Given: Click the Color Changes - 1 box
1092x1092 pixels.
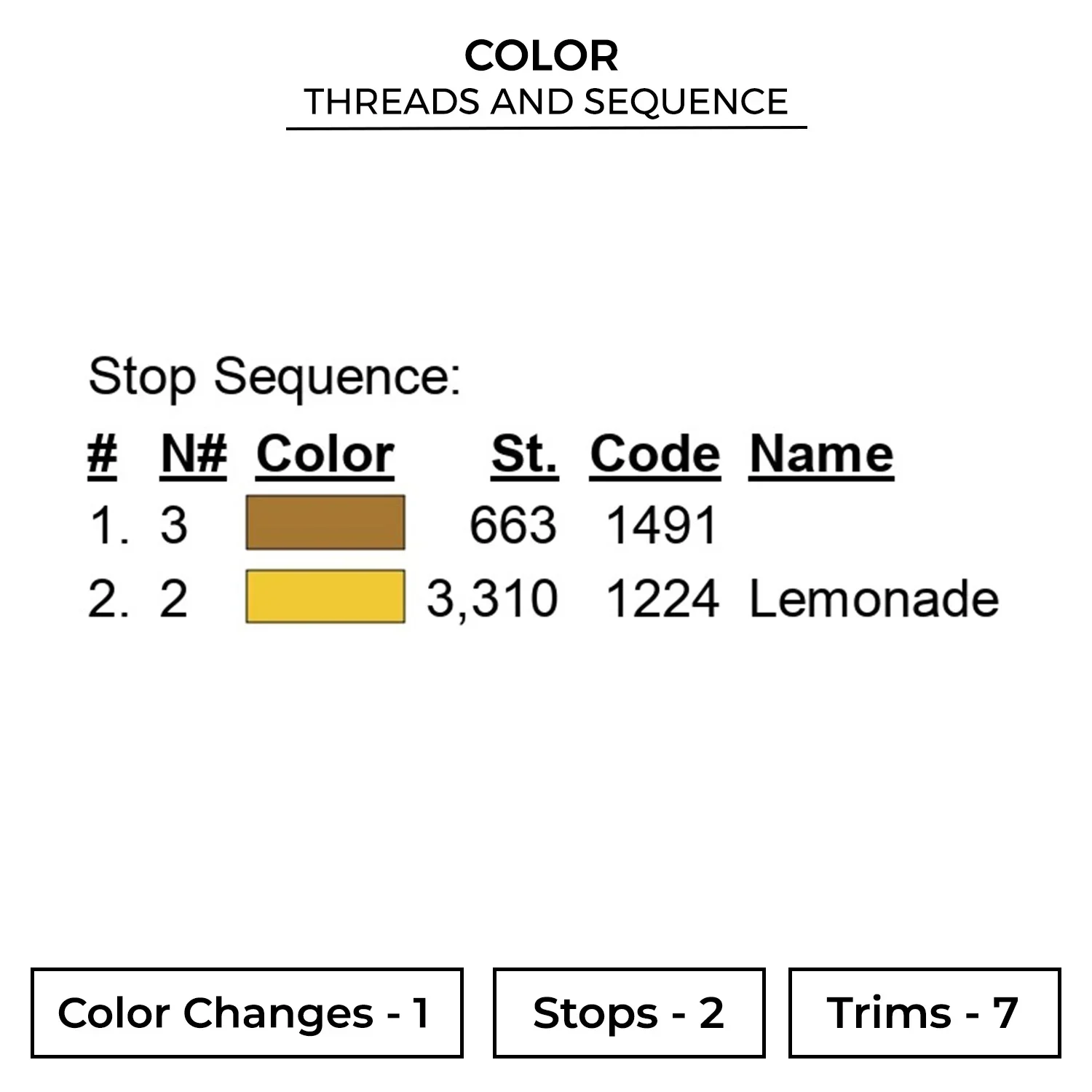Looking at the screenshot, I should (x=247, y=1013).
